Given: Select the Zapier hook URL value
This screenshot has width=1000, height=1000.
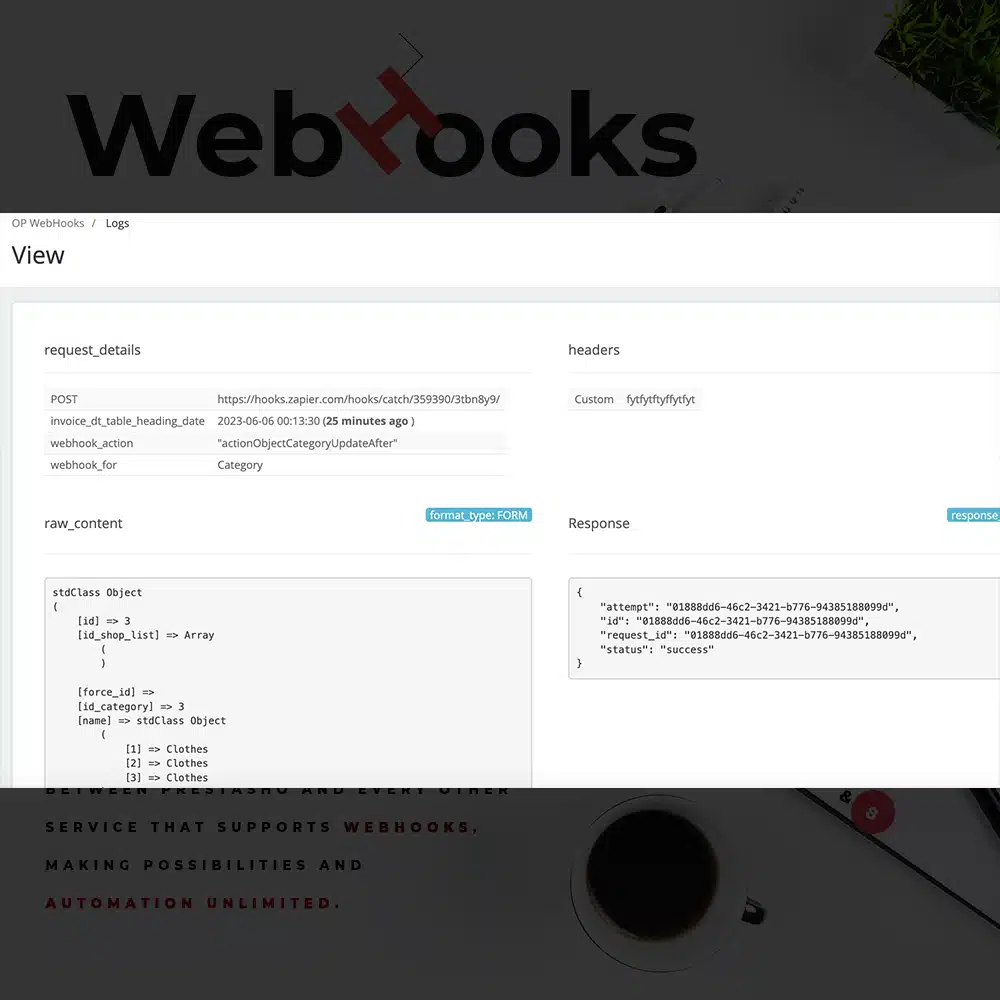Looking at the screenshot, I should 358,399.
